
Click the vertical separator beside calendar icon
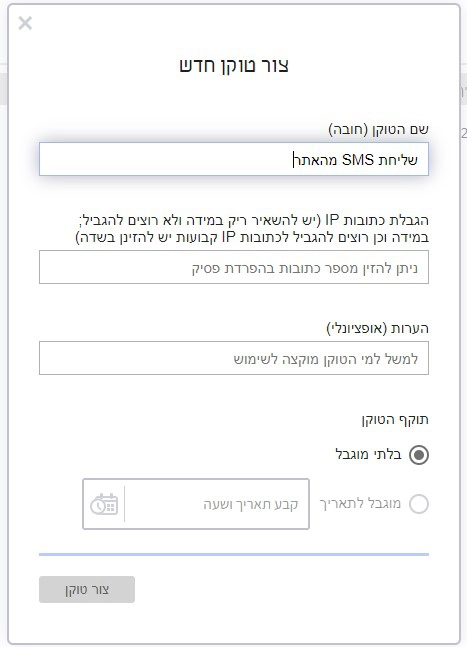point(125,504)
